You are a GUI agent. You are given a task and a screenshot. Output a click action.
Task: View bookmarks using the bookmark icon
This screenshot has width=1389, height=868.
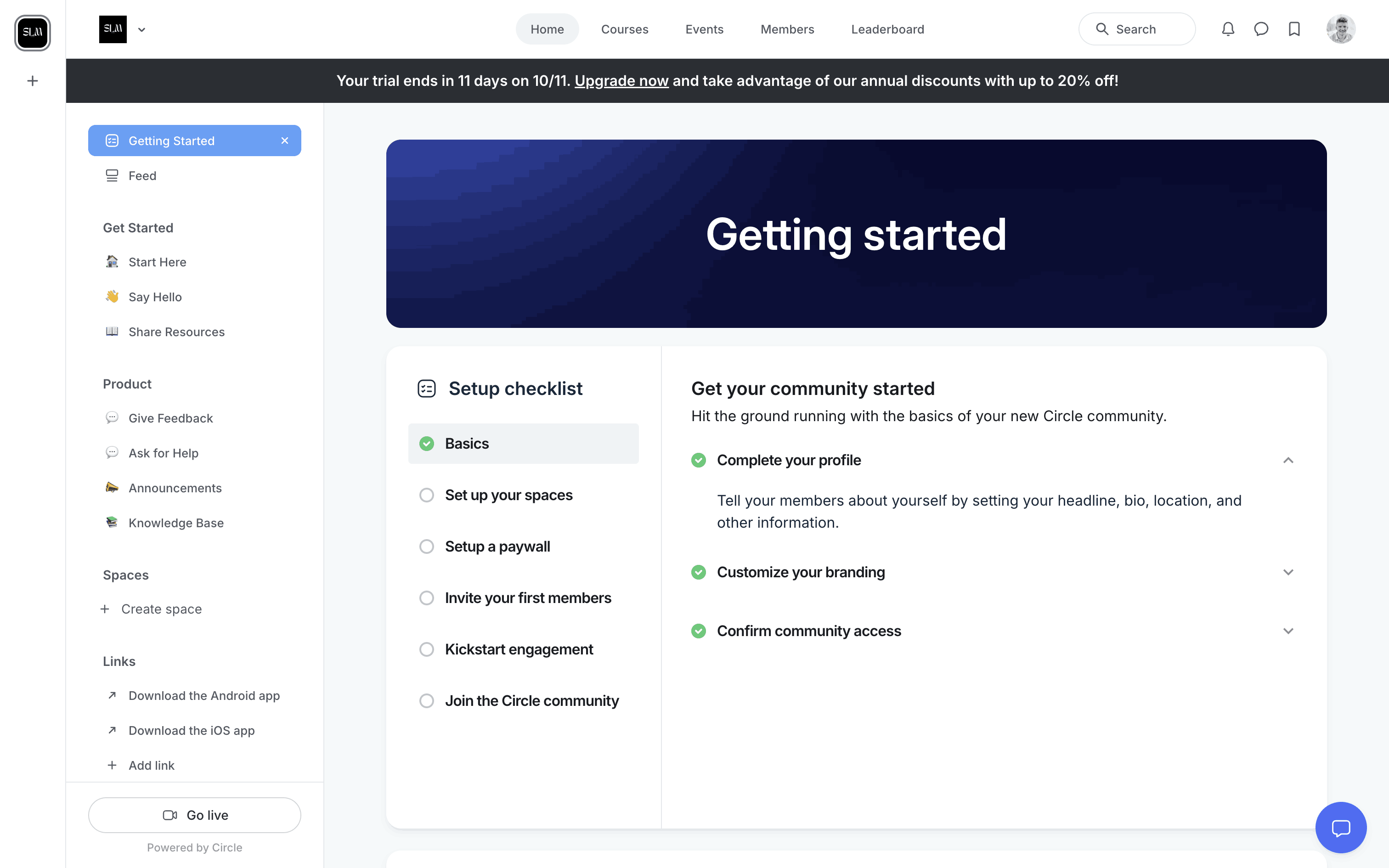(1294, 28)
